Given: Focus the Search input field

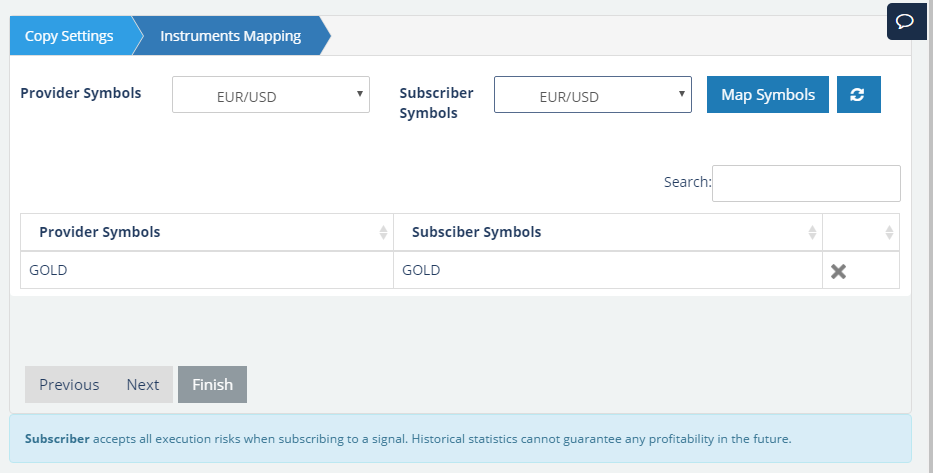Looking at the screenshot, I should 806,183.
